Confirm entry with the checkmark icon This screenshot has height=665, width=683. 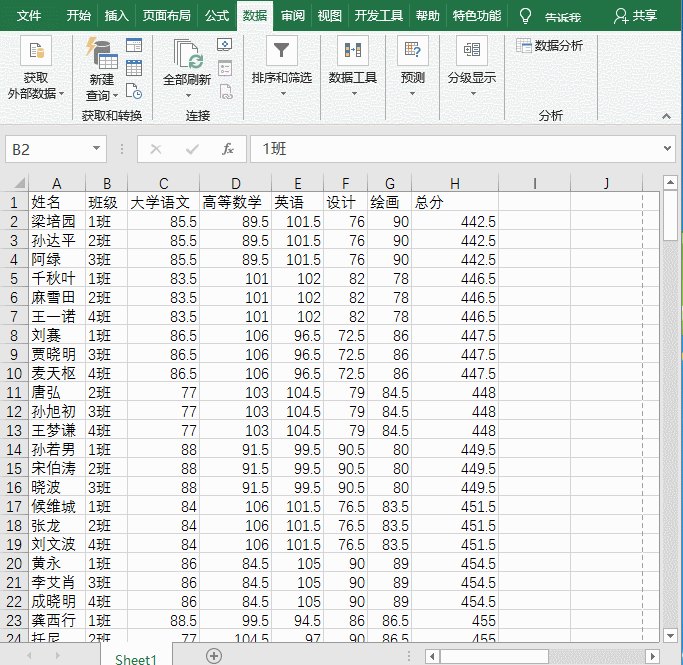tap(192, 149)
